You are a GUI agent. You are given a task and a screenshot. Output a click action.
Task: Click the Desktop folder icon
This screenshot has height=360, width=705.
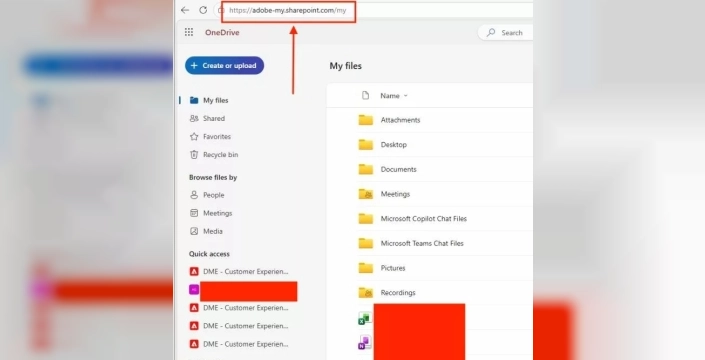366,145
